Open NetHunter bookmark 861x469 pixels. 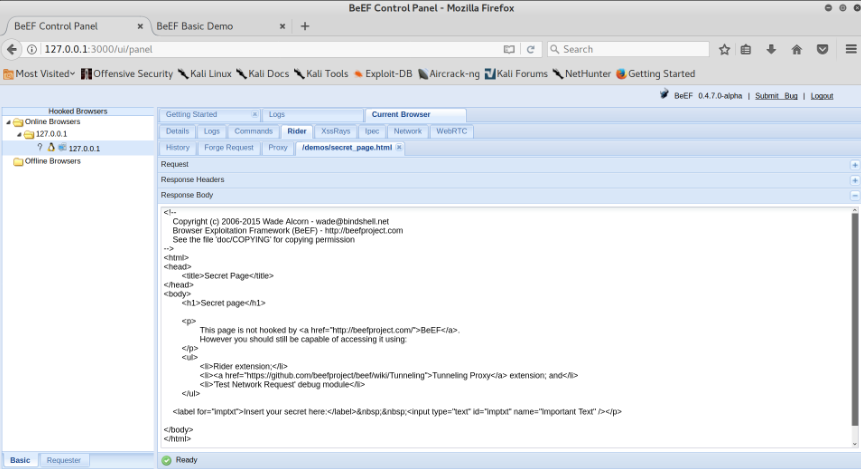pyautogui.click(x=582, y=74)
